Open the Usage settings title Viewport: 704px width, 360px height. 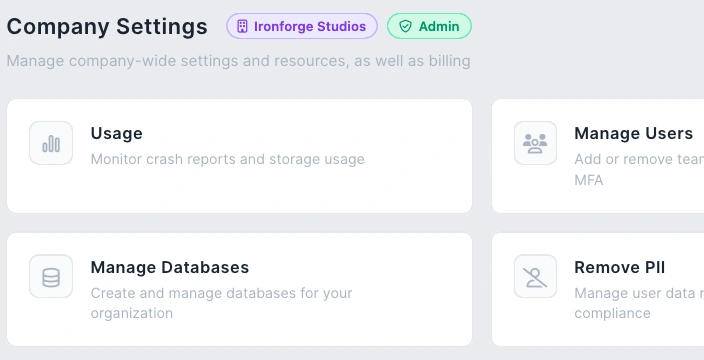(117, 133)
